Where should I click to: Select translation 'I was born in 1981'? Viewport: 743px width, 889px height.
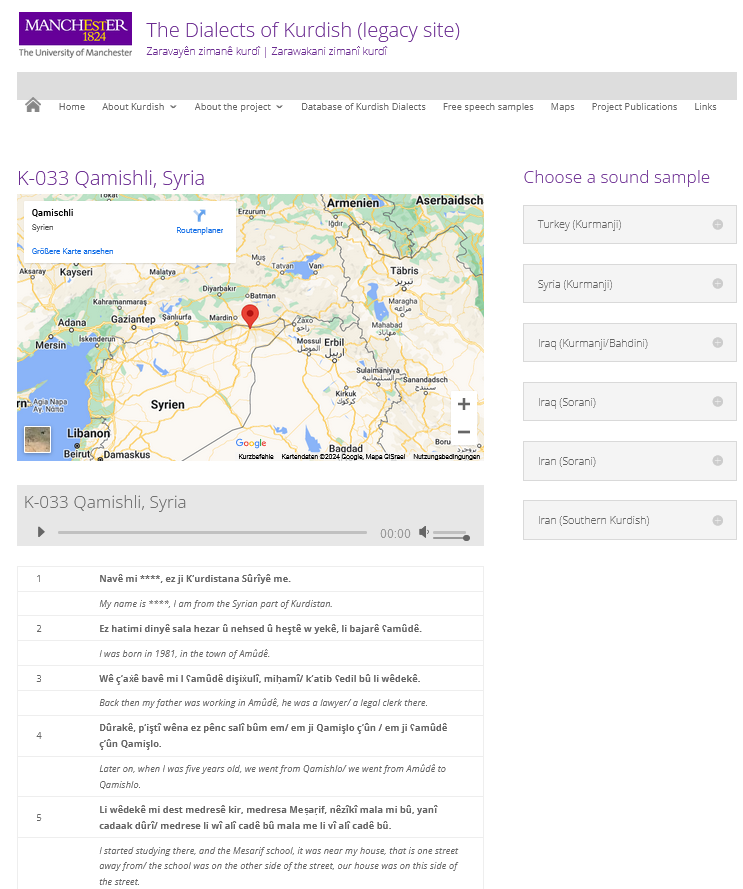tap(184, 654)
